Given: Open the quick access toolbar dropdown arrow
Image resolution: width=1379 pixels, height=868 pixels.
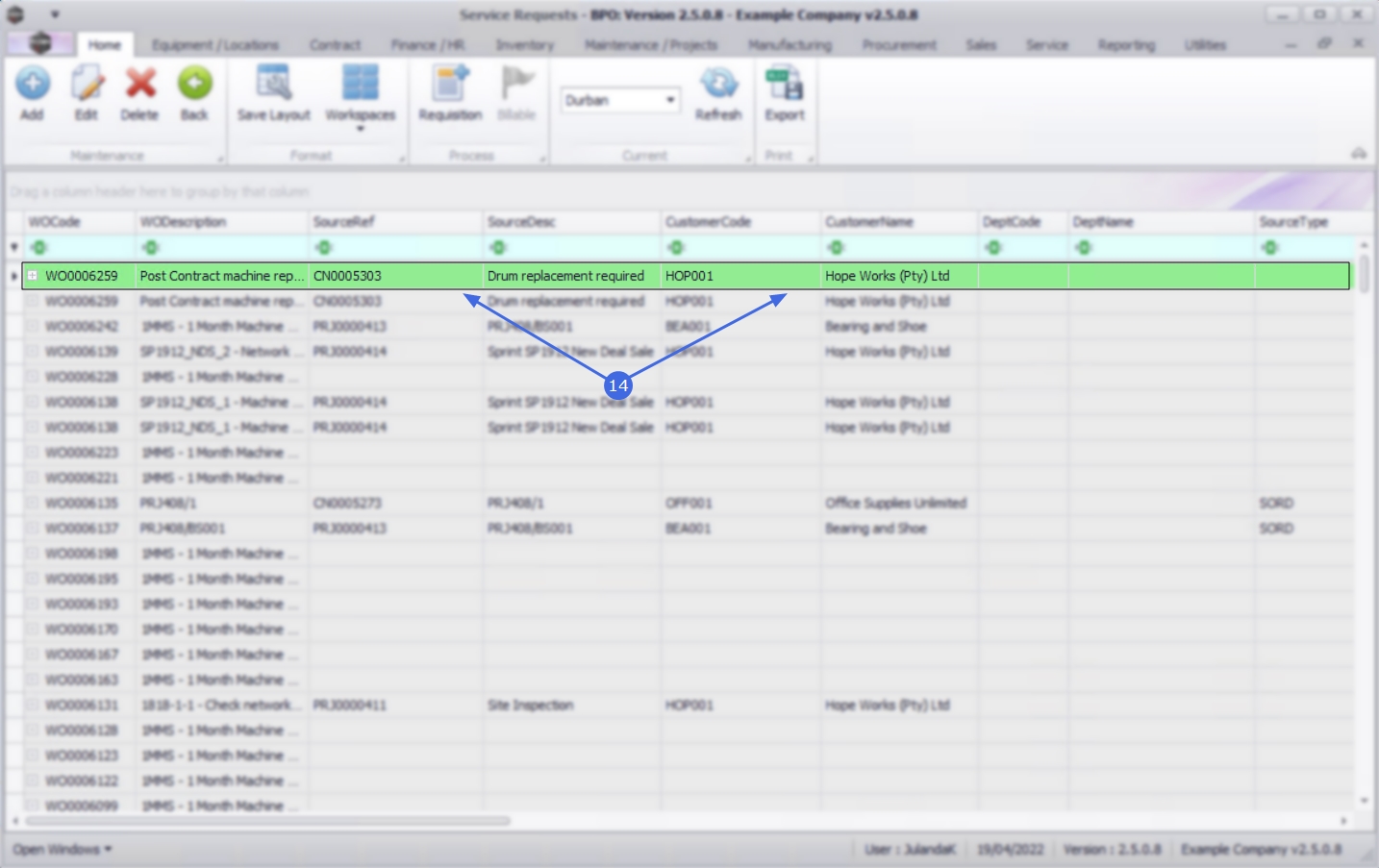Looking at the screenshot, I should 55,14.
